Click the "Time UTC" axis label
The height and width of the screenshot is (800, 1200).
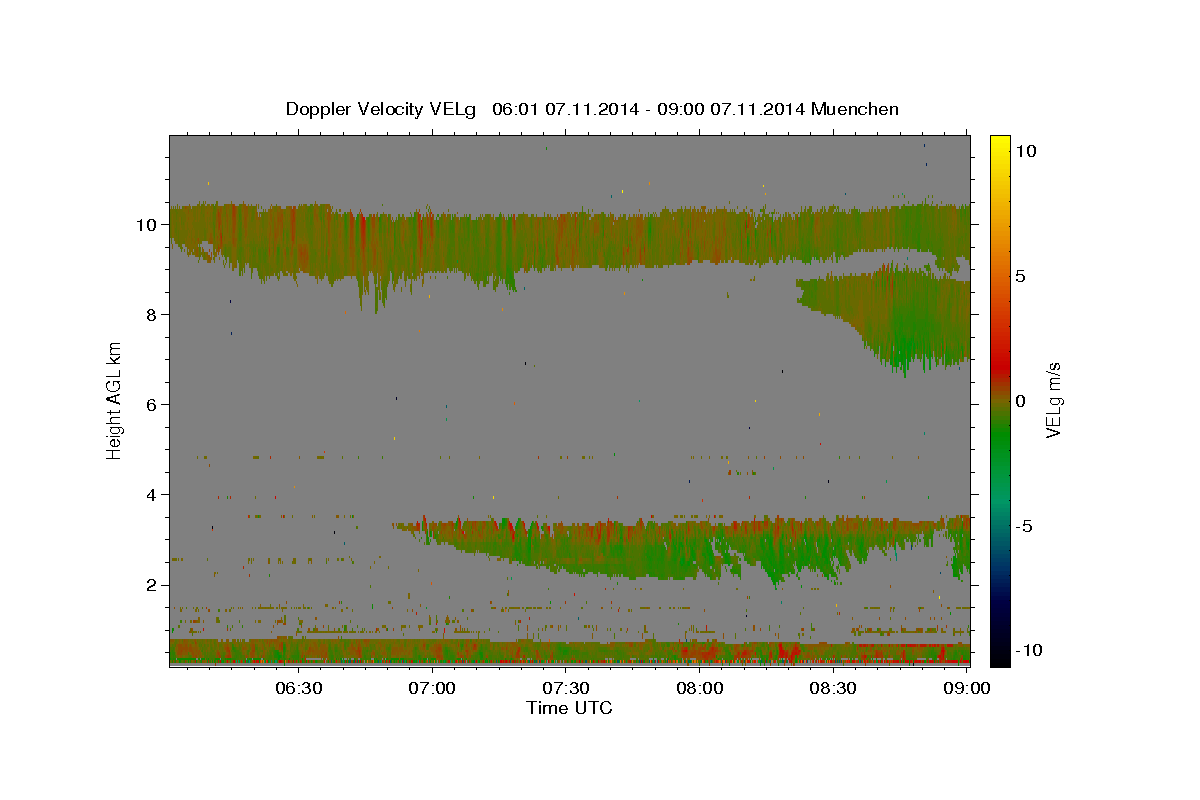coord(569,708)
